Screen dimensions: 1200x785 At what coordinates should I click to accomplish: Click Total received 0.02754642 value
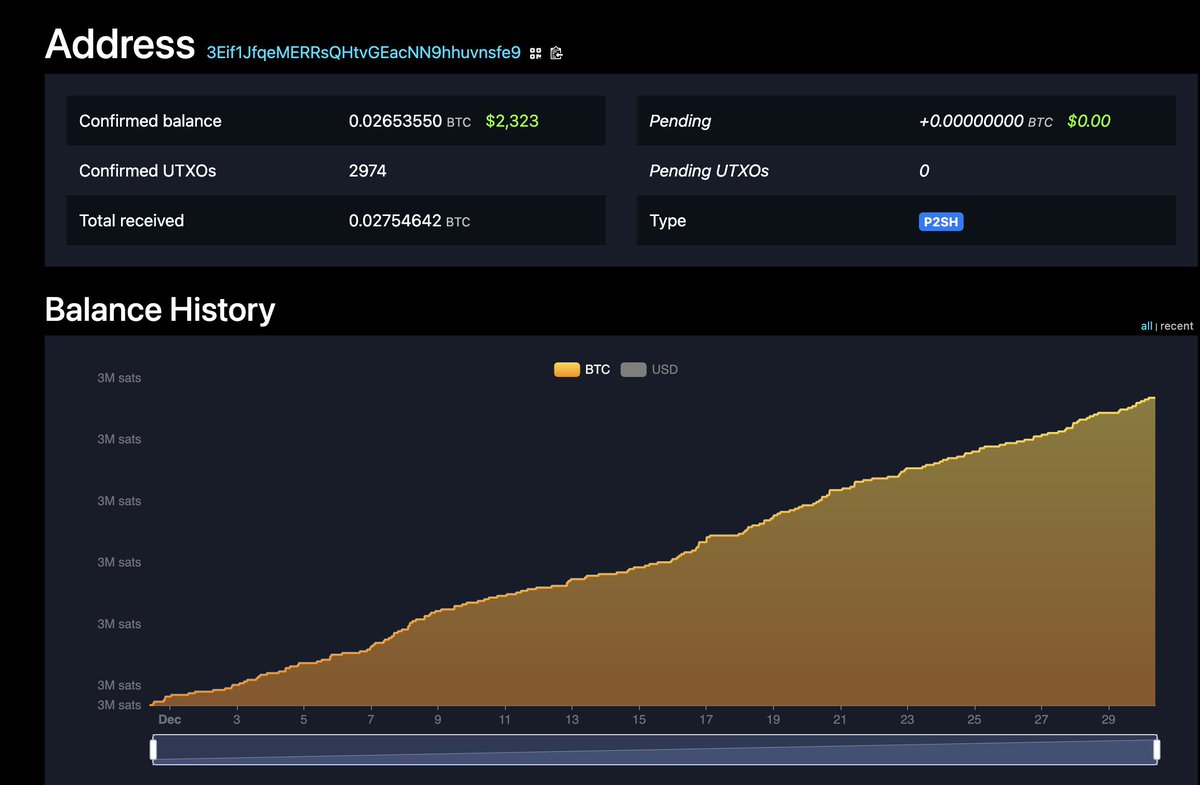click(x=409, y=221)
